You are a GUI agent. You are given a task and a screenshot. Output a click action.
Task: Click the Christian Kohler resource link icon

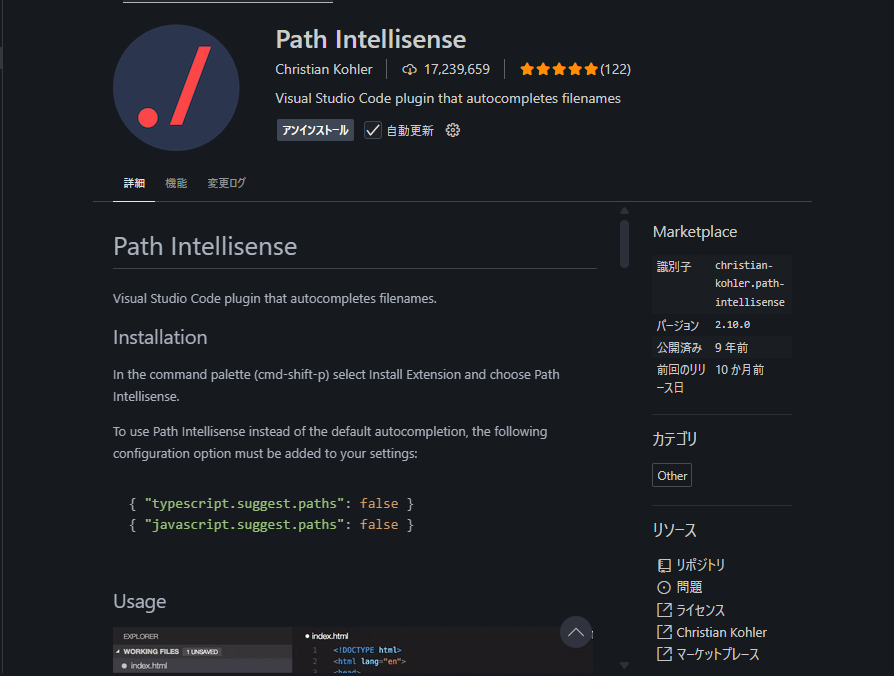tap(663, 631)
